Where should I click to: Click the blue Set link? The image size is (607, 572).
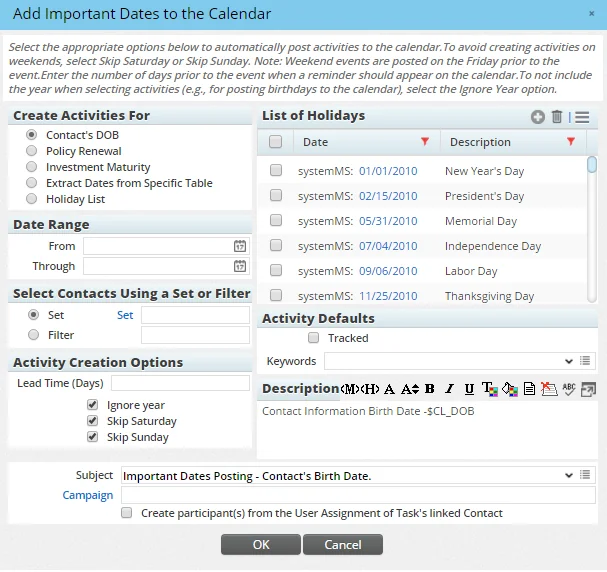(x=125, y=315)
